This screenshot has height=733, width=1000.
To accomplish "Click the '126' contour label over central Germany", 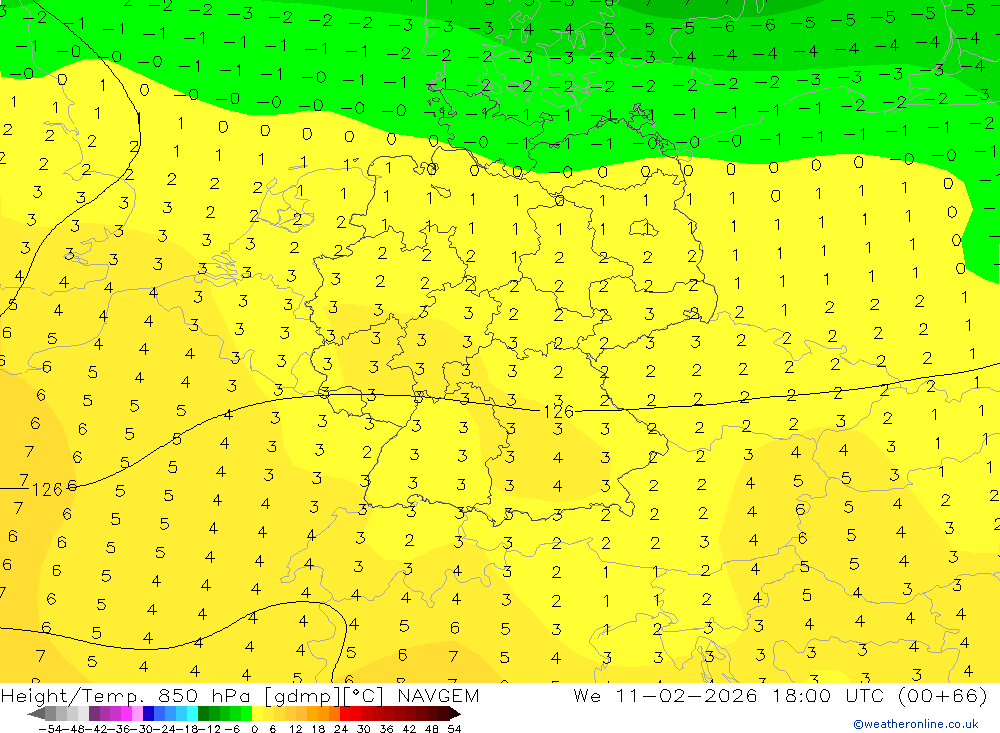I will tap(558, 411).
